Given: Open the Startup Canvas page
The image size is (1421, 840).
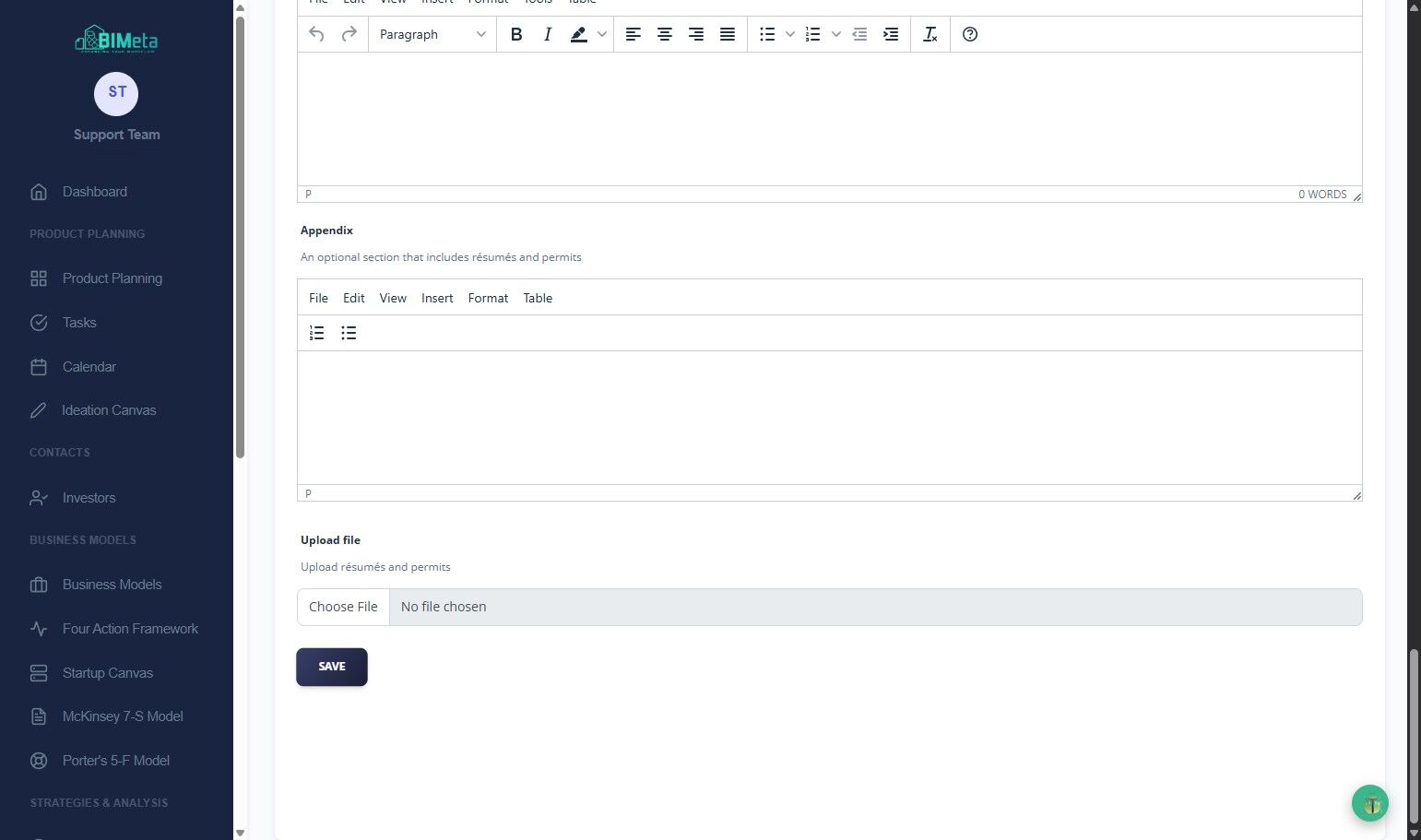Looking at the screenshot, I should click(x=108, y=673).
